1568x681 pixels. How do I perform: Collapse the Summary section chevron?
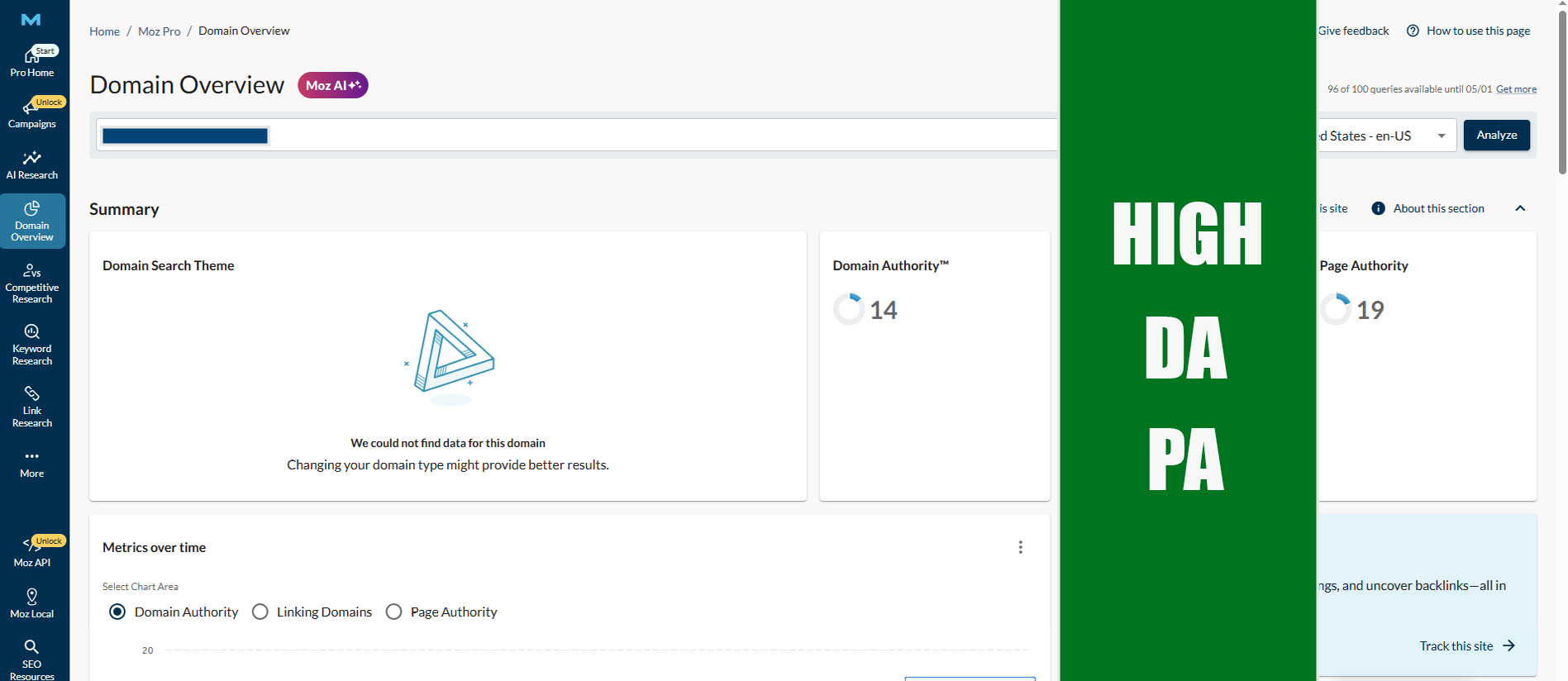1520,208
